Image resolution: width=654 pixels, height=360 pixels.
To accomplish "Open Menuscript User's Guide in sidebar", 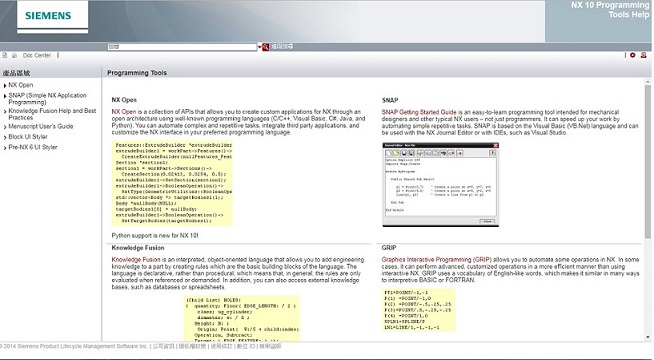I will [x=41, y=126].
